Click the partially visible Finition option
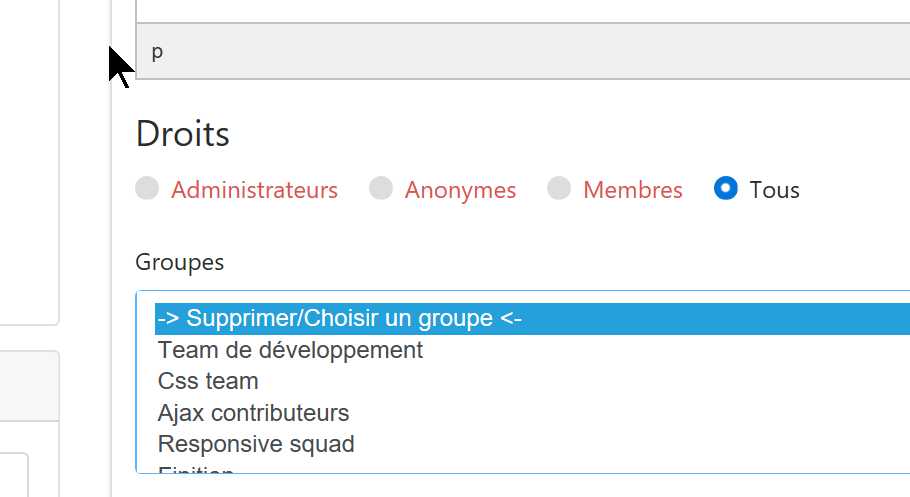This screenshot has height=497, width=910. (x=196, y=468)
